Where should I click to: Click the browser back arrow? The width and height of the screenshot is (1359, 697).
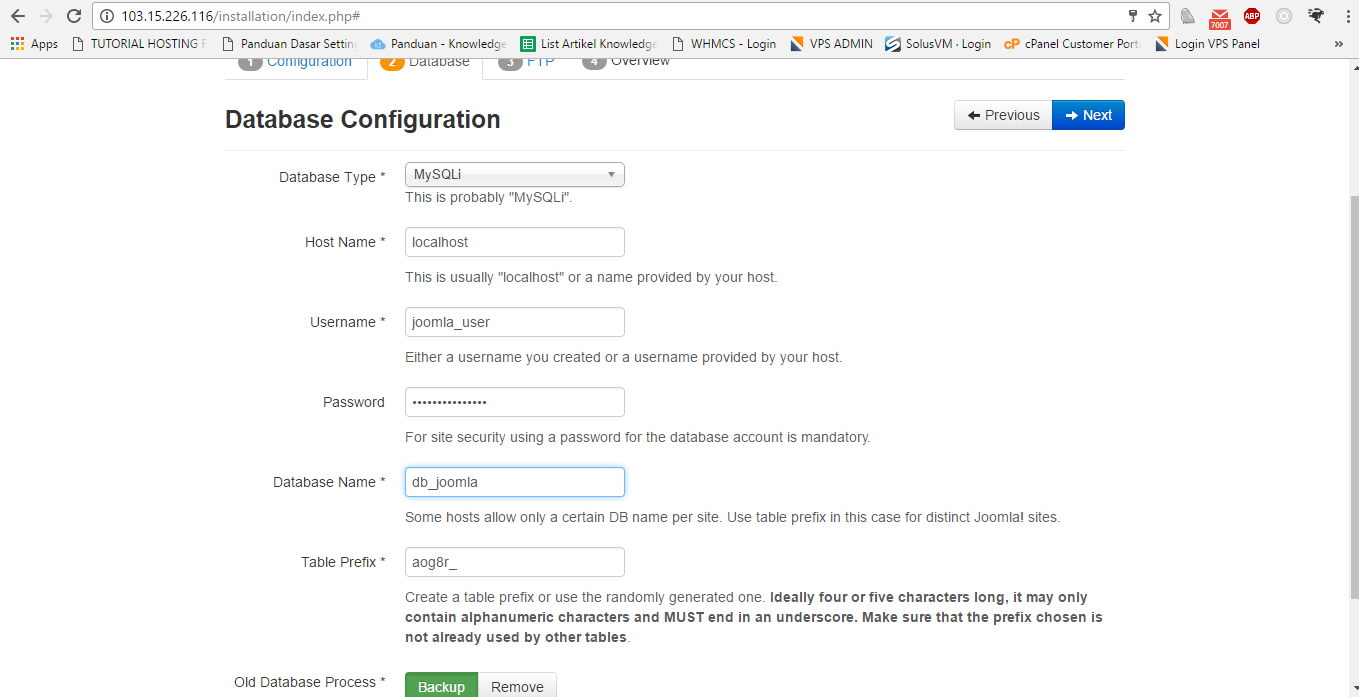pos(17,16)
